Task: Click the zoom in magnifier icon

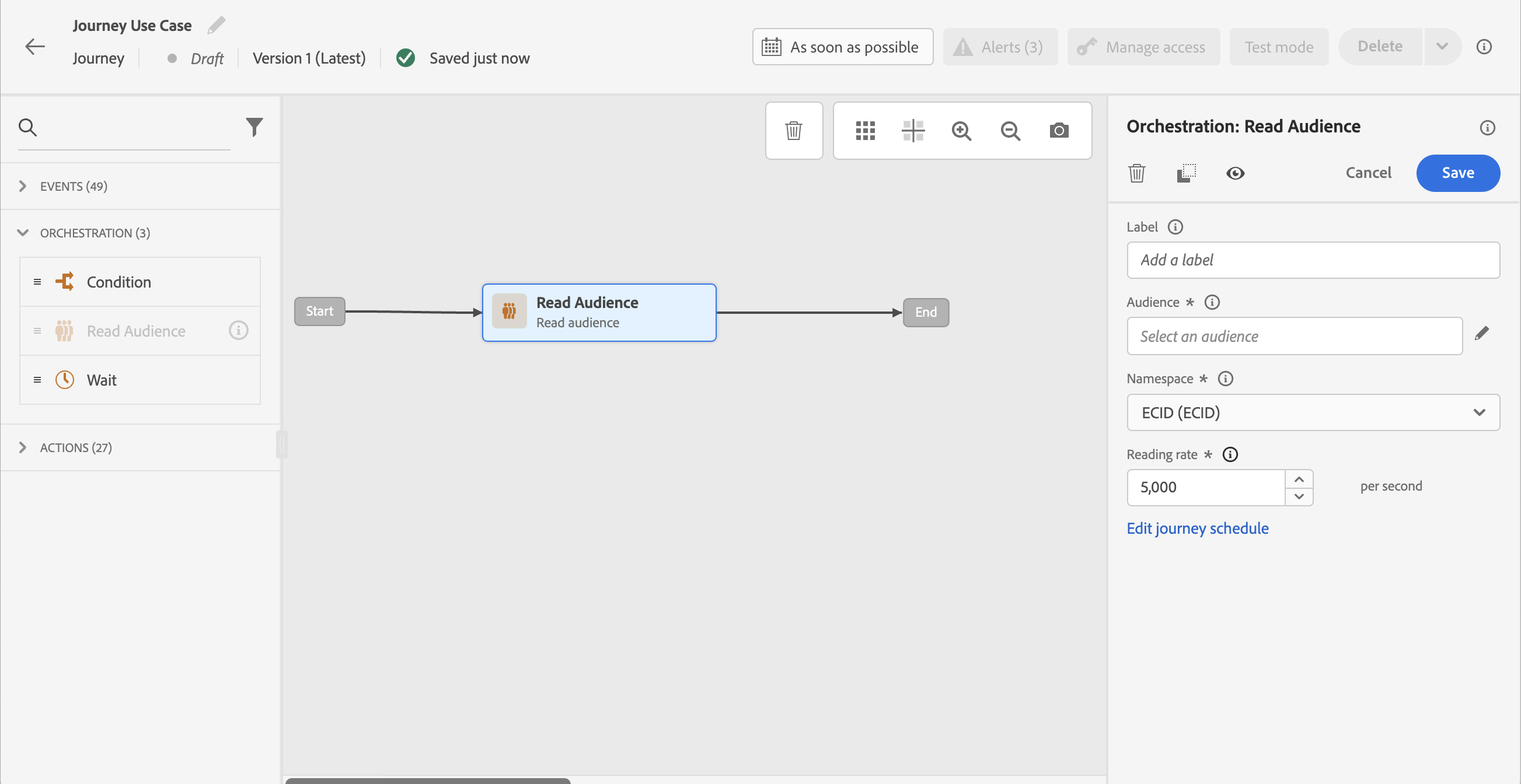Action: coord(961,130)
